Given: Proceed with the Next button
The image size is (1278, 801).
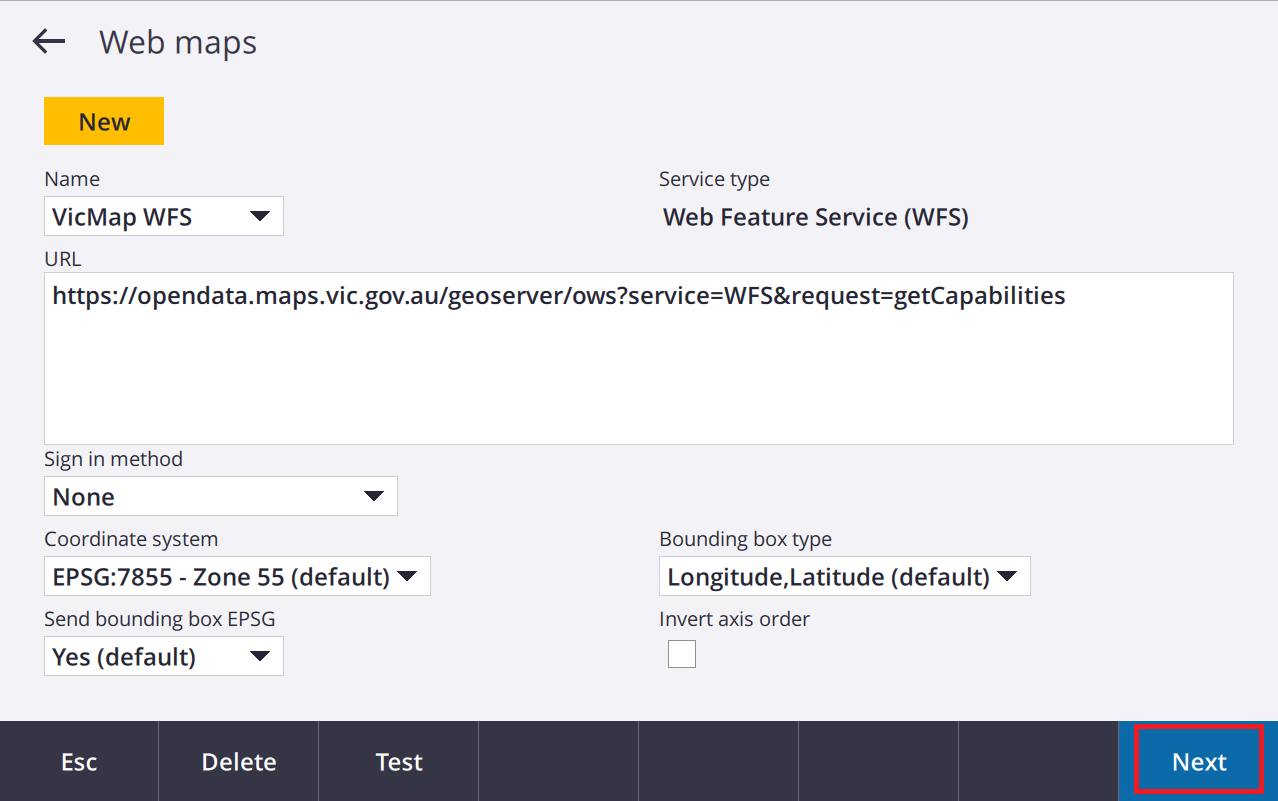Looking at the screenshot, I should [x=1198, y=762].
